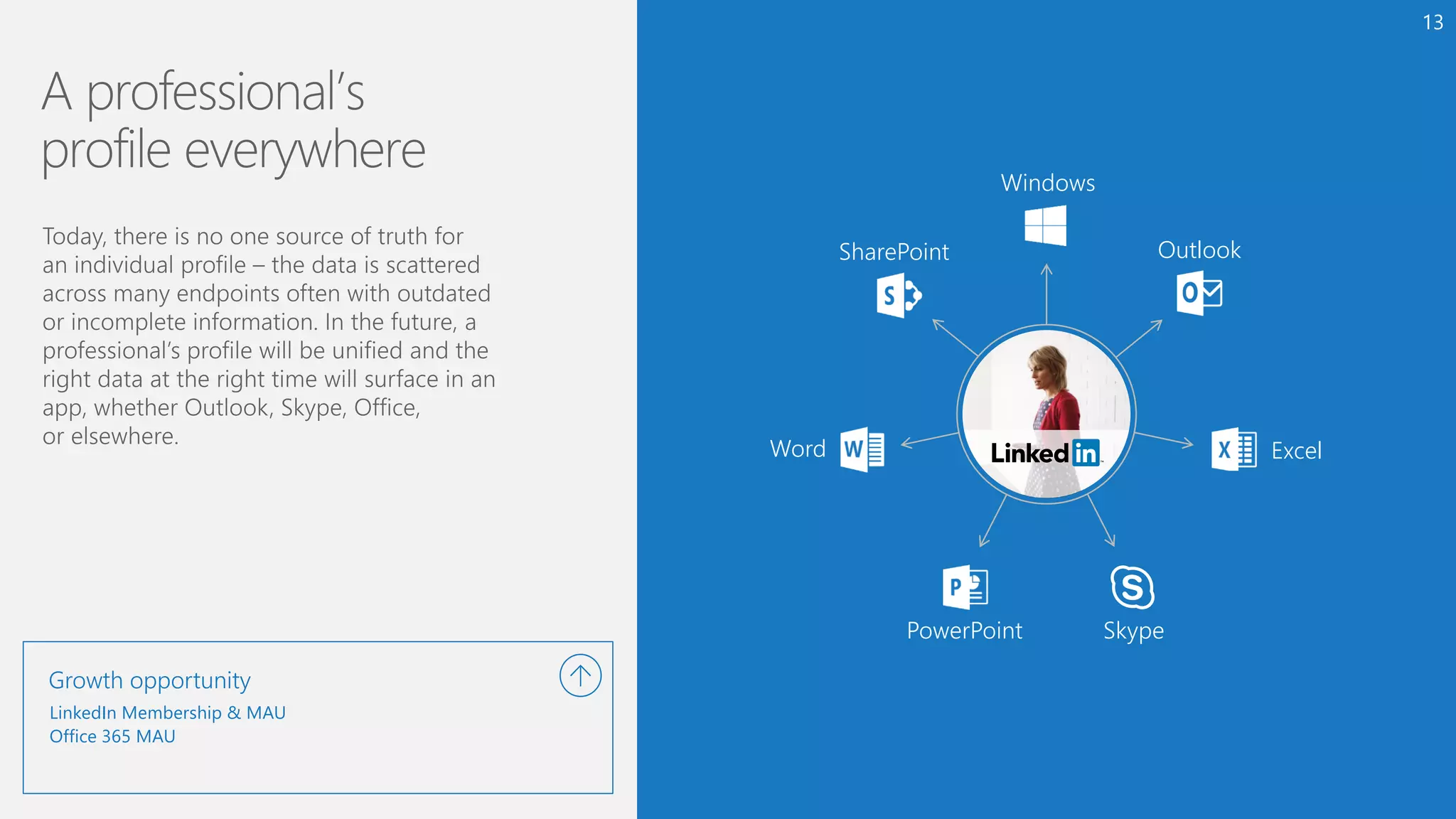
Task: Click the "Windows" label
Action: pyautogui.click(x=1048, y=183)
